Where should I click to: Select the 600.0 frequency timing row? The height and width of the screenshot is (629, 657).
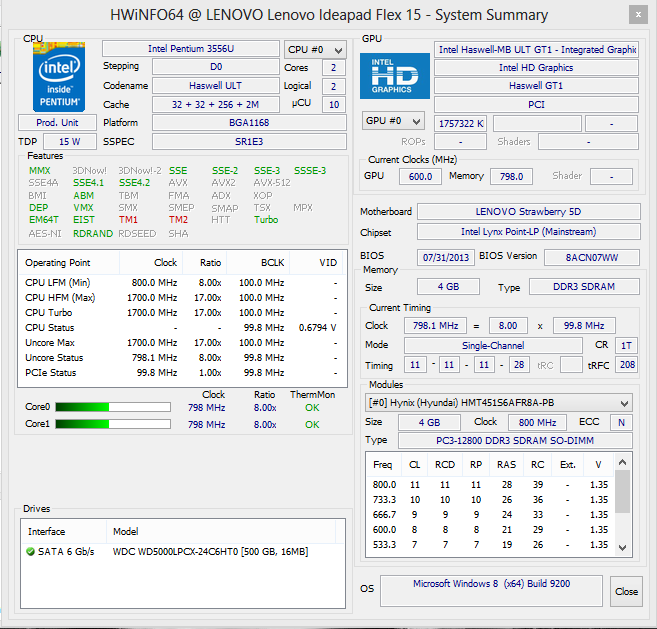pyautogui.click(x=490, y=530)
